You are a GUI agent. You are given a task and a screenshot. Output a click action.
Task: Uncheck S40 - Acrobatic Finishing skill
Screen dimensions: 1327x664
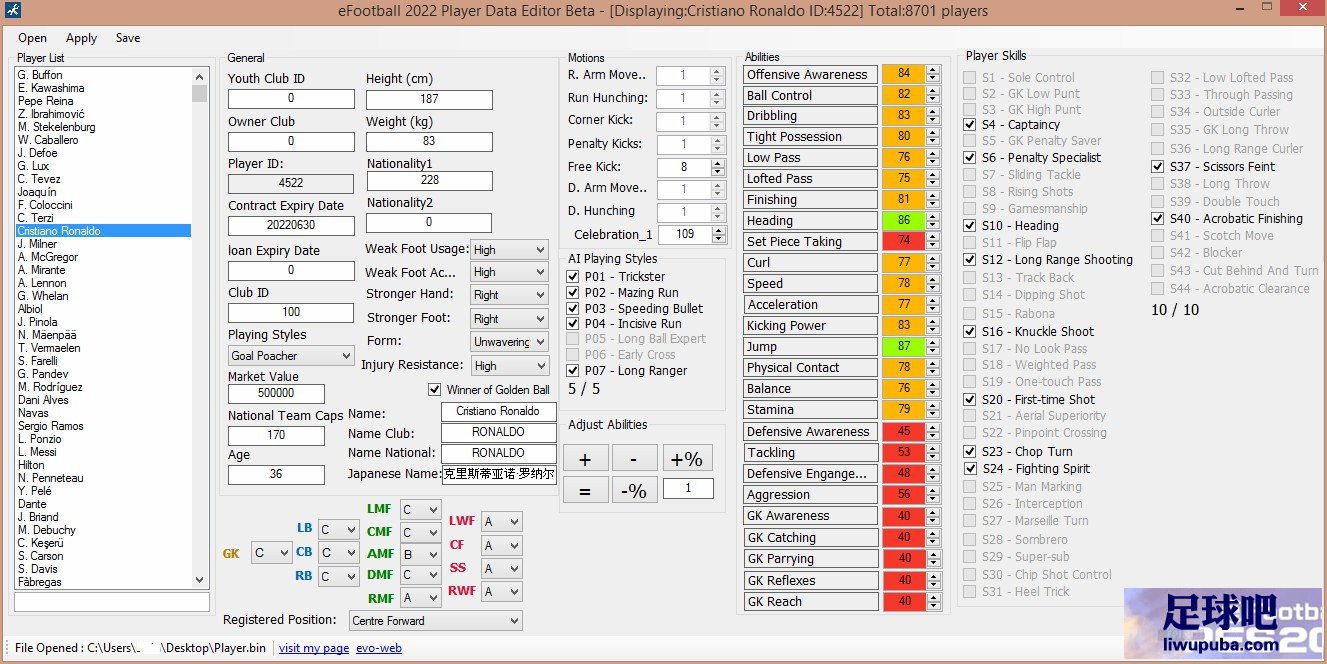click(x=1158, y=219)
